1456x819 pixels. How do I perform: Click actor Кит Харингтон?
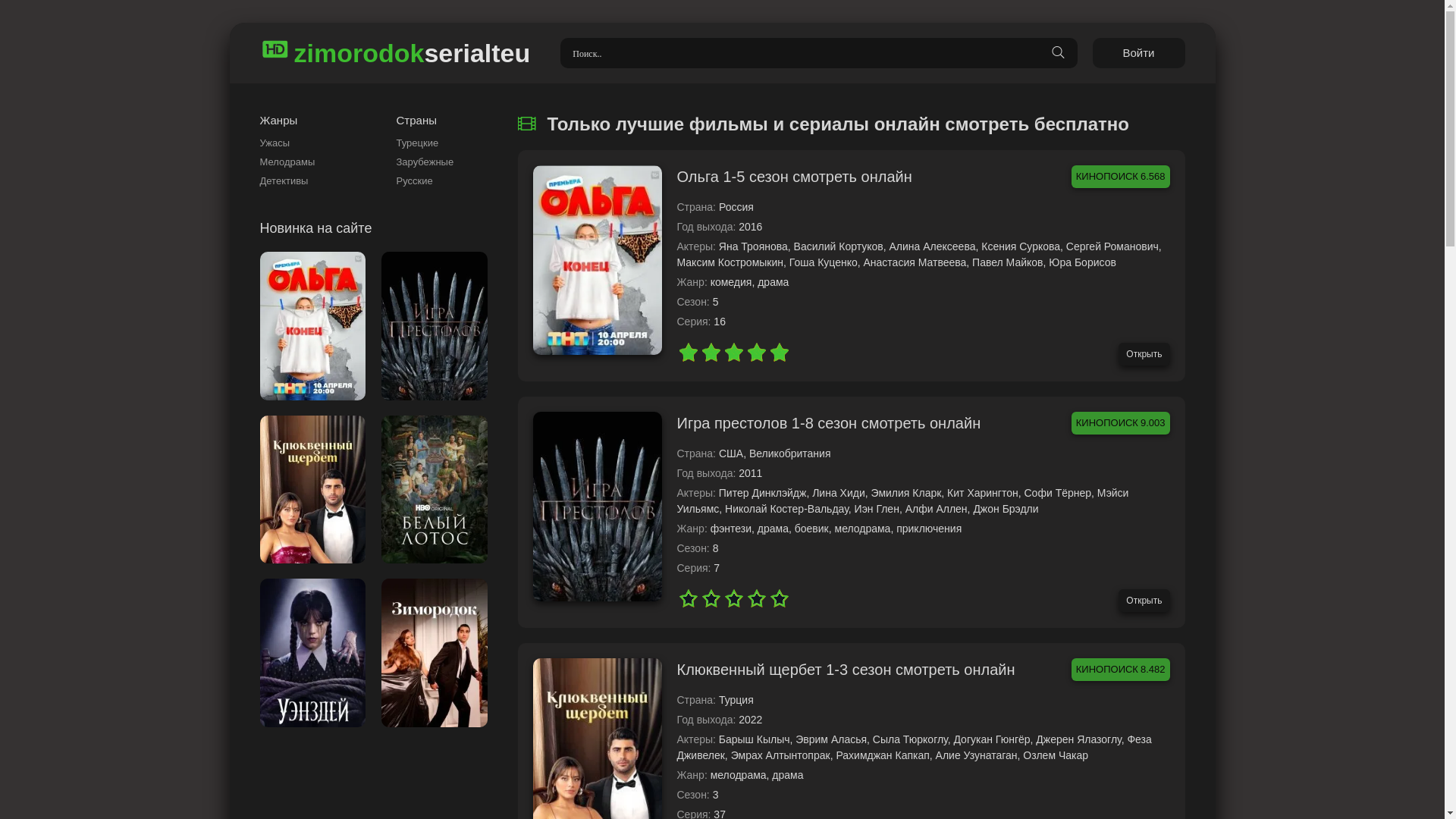coord(982,493)
